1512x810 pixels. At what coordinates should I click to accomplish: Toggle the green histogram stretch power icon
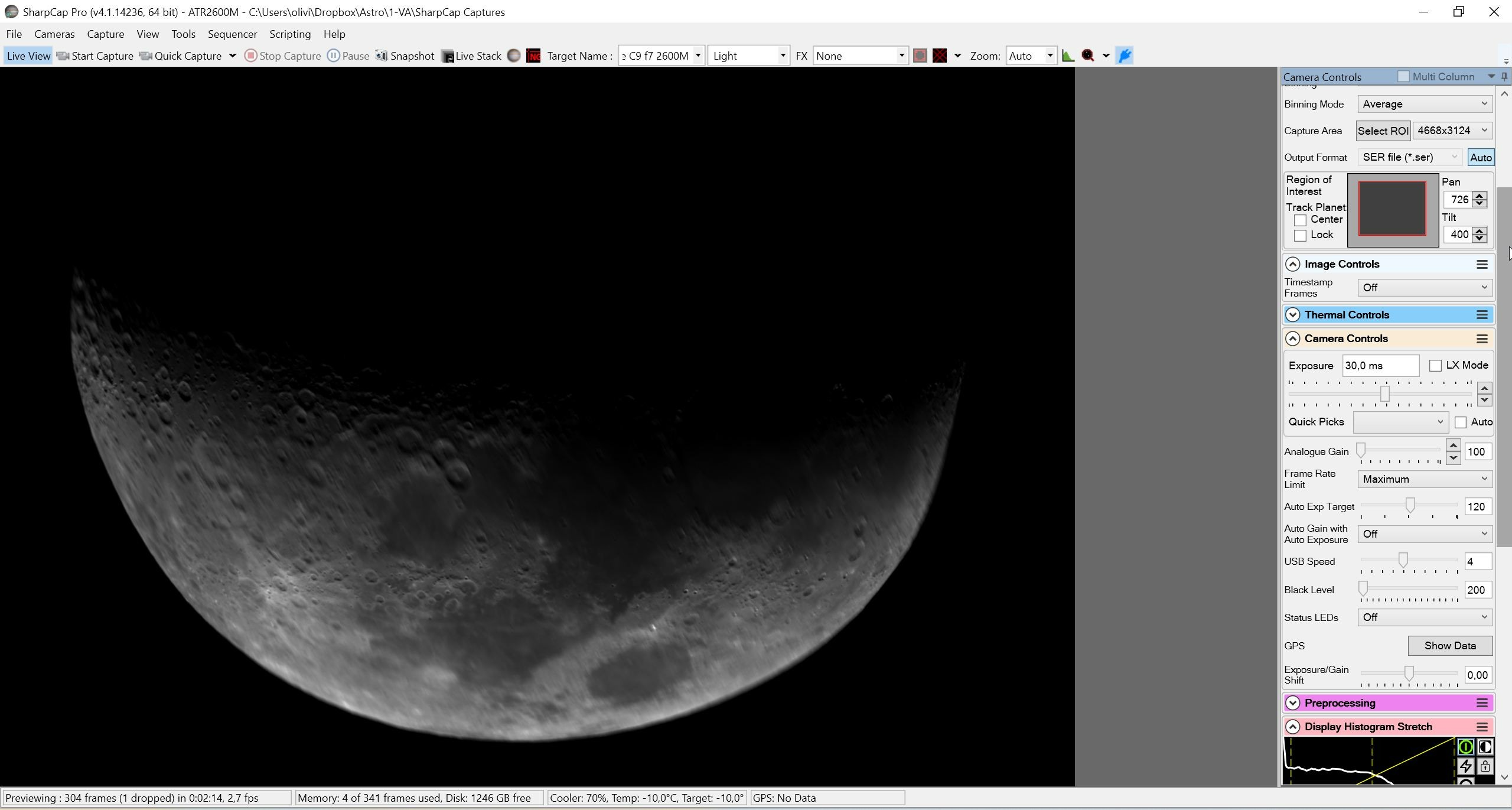click(x=1465, y=747)
